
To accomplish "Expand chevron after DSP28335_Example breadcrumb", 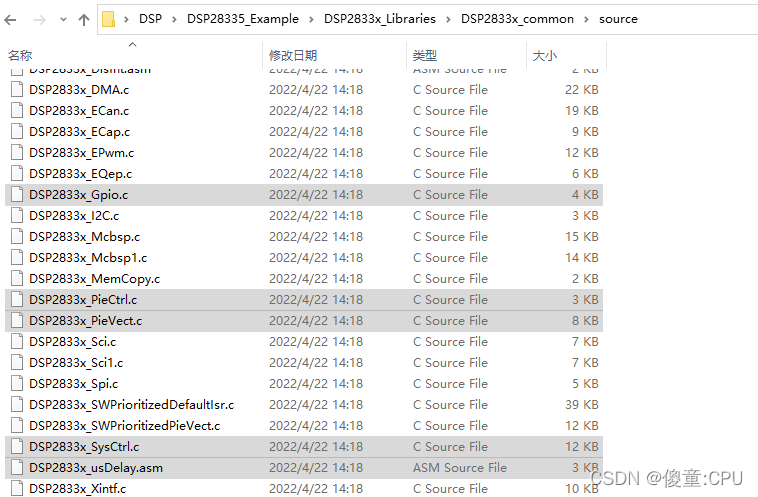I will [x=311, y=19].
